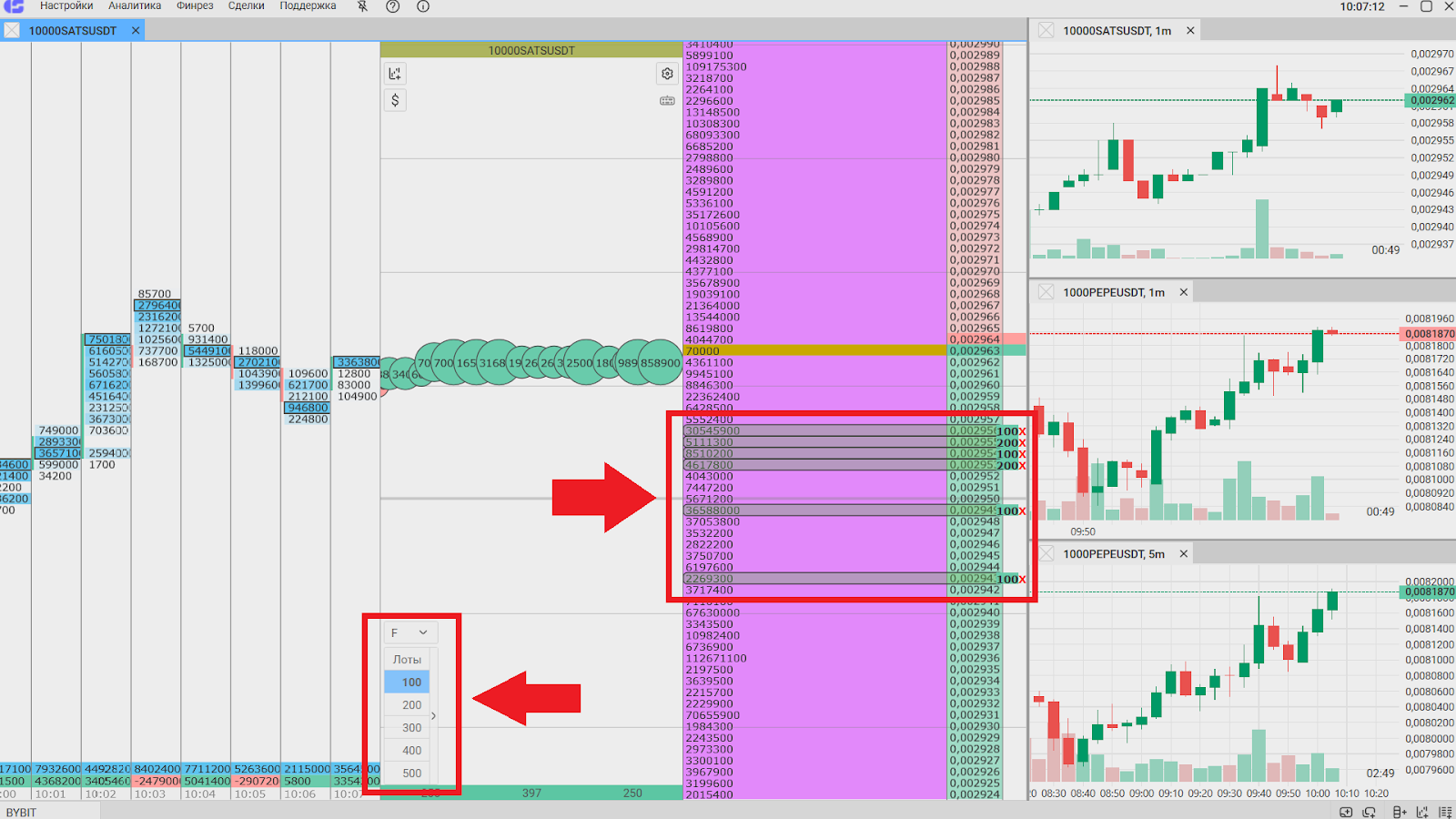Image resolution: width=1456 pixels, height=819 pixels.
Task: Select lot size 400
Action: (x=407, y=750)
